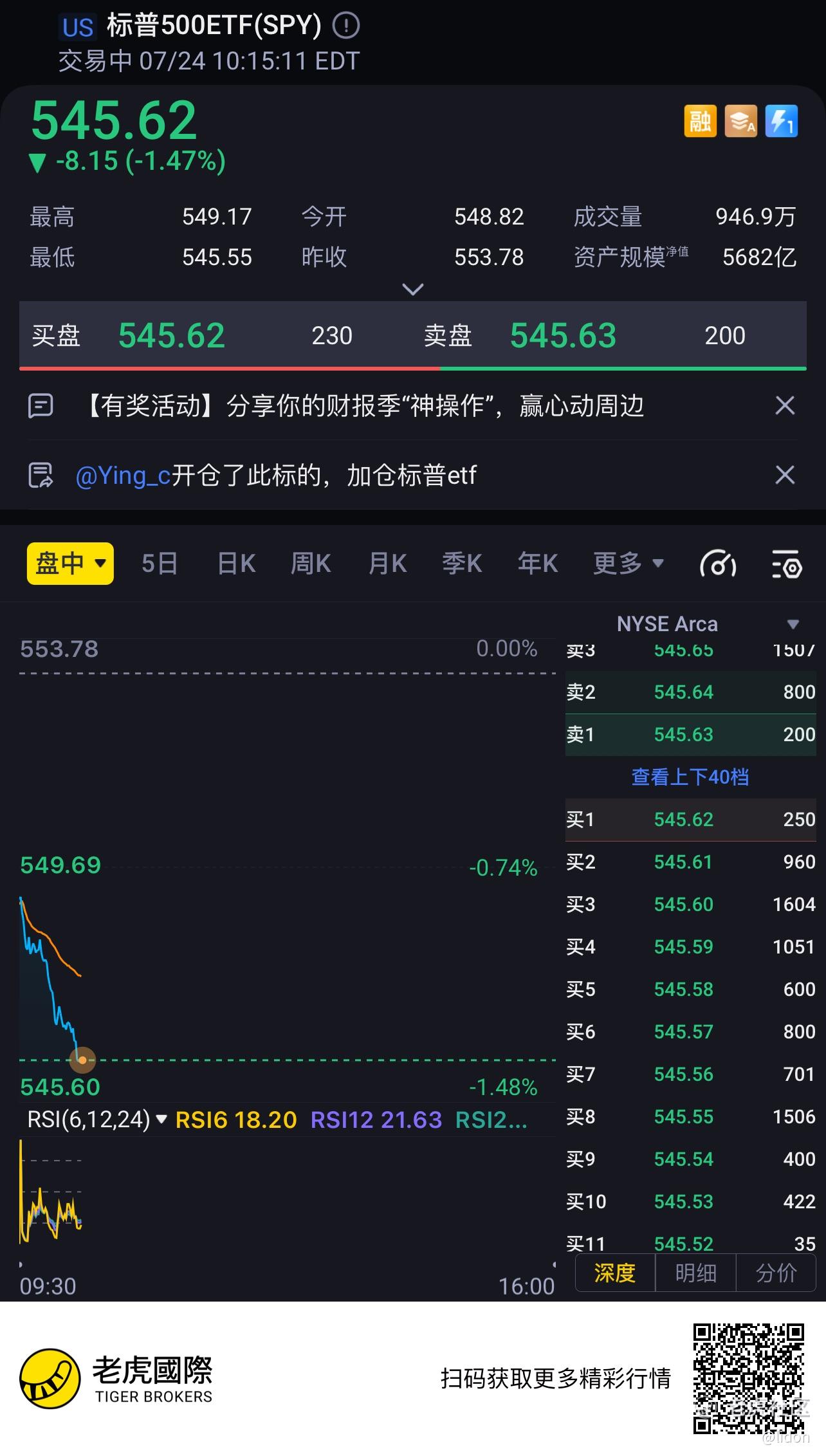
Task: Select the 买4 545.59 order row
Action: [690, 947]
